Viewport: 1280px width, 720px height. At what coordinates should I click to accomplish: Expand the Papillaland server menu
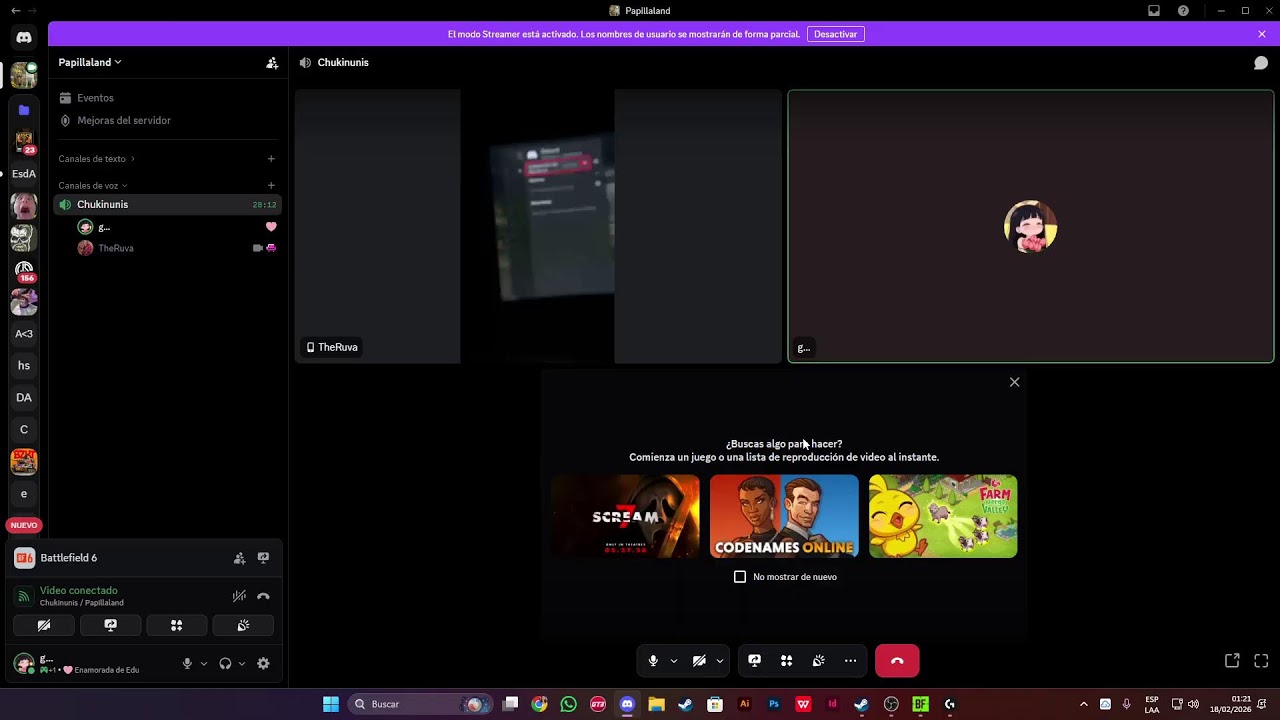(x=90, y=62)
